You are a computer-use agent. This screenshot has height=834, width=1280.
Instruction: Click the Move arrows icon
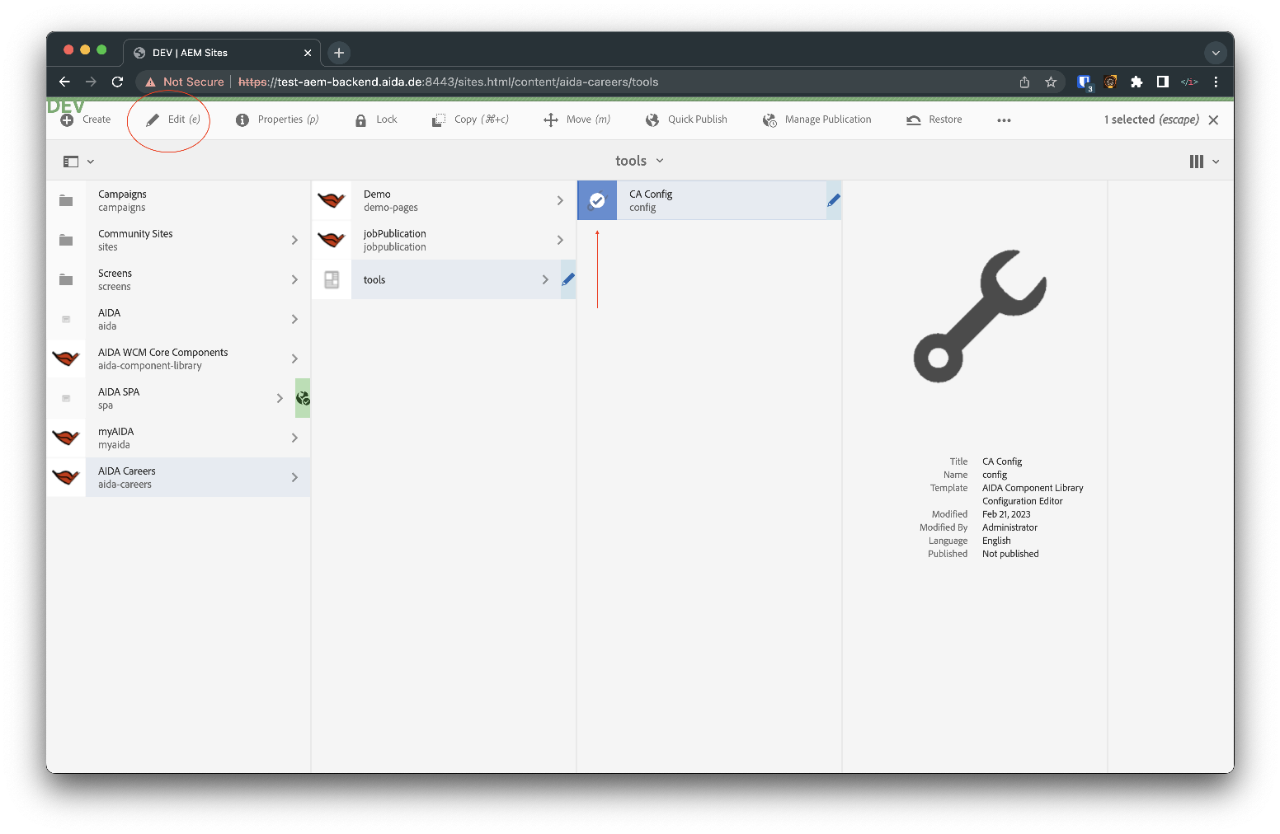tap(550, 120)
